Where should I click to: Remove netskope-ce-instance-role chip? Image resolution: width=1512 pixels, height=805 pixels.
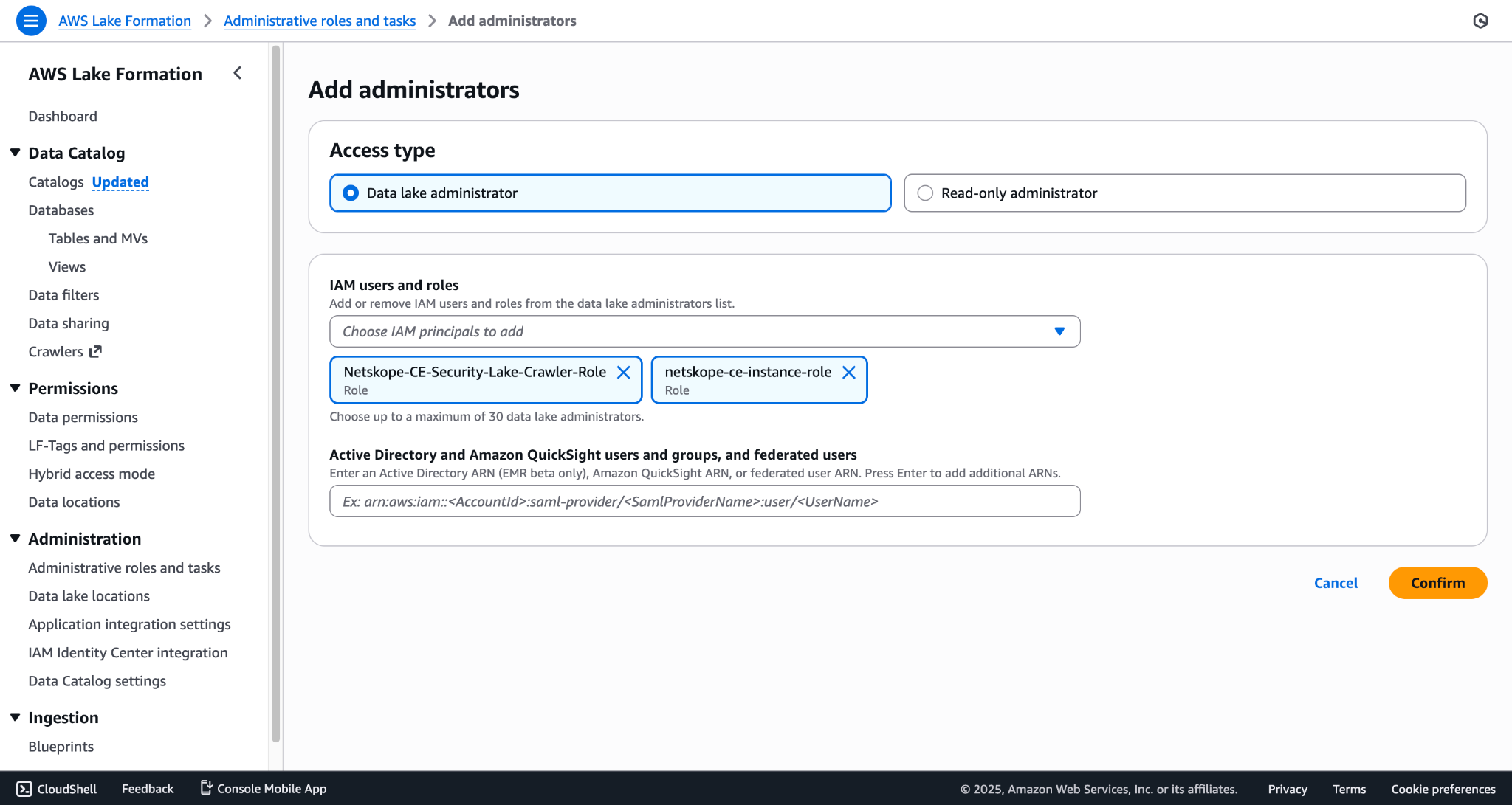(x=849, y=373)
